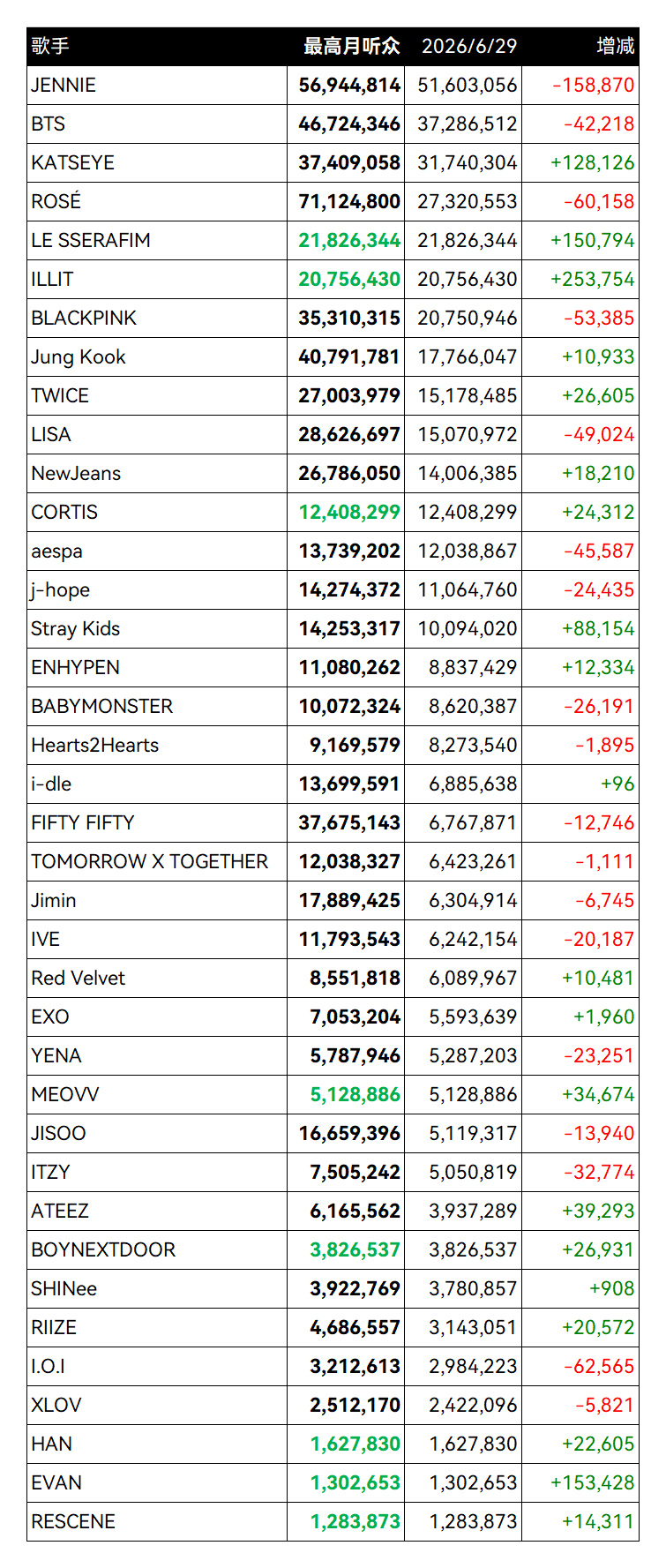This screenshot has height=1568, width=666.
Task: Click KATSEYE's +128,126 change value
Action: pos(592,162)
